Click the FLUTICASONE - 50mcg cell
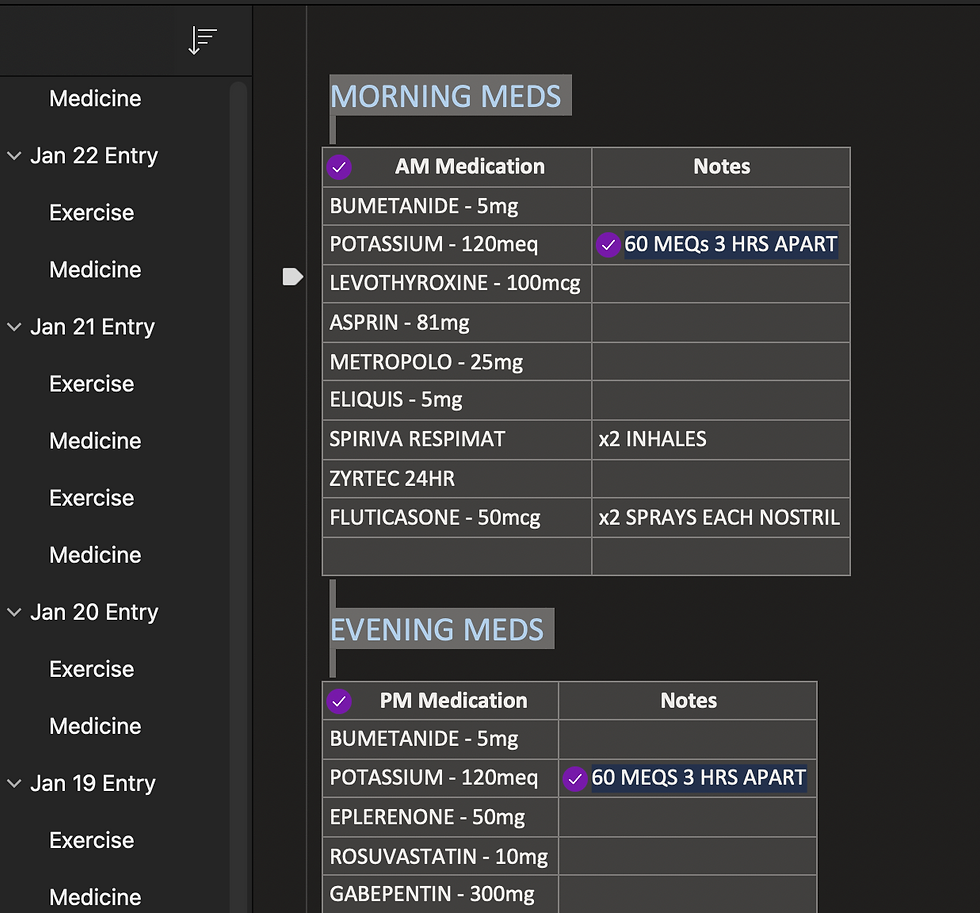Screen dimensions: 980x913 [457, 517]
